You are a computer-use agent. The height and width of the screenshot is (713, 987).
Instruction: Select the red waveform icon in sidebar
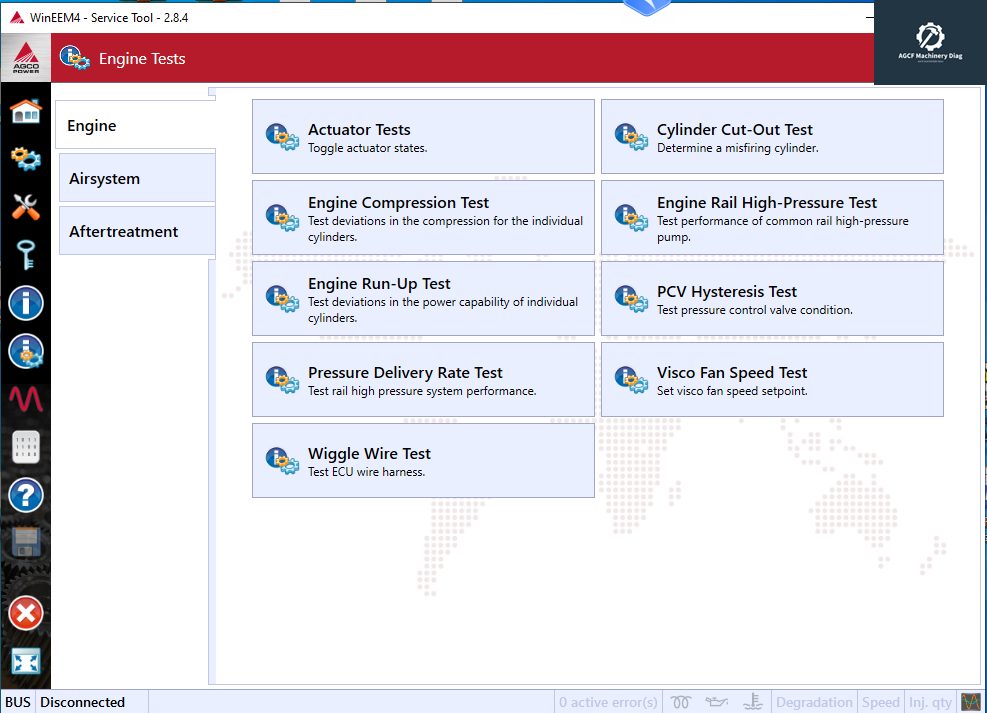point(26,399)
